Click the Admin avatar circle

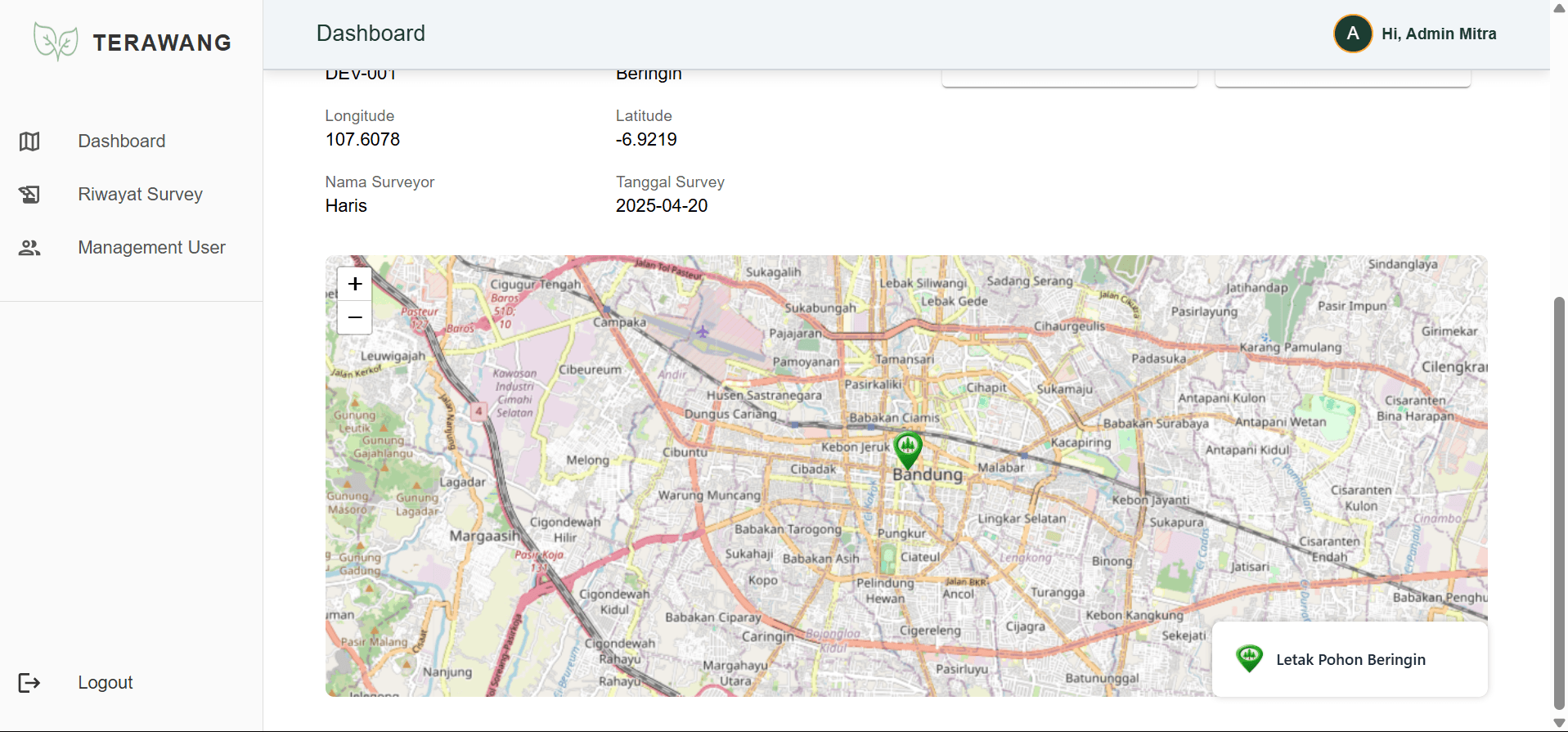coord(1353,34)
